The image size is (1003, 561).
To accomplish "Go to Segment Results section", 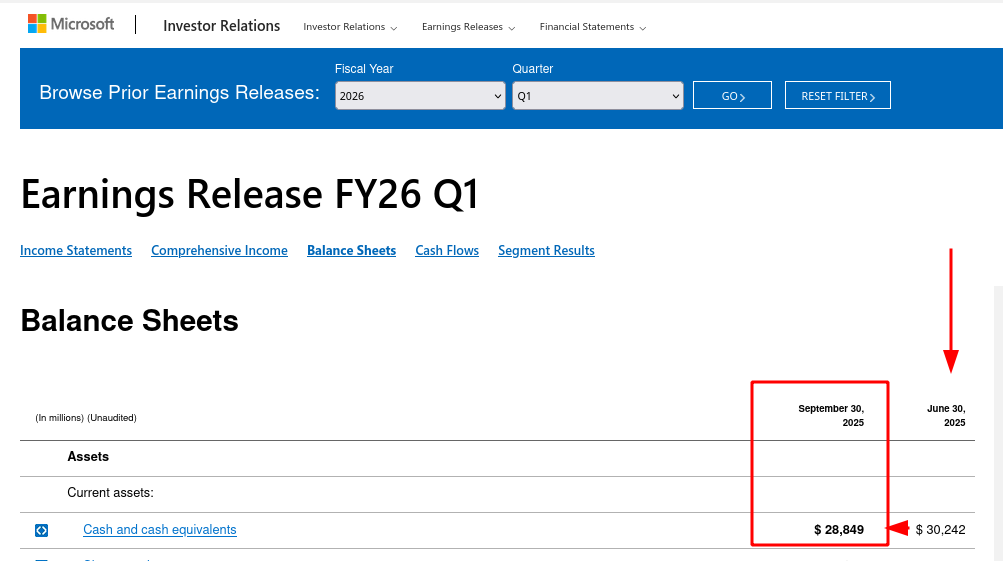I will pos(546,251).
